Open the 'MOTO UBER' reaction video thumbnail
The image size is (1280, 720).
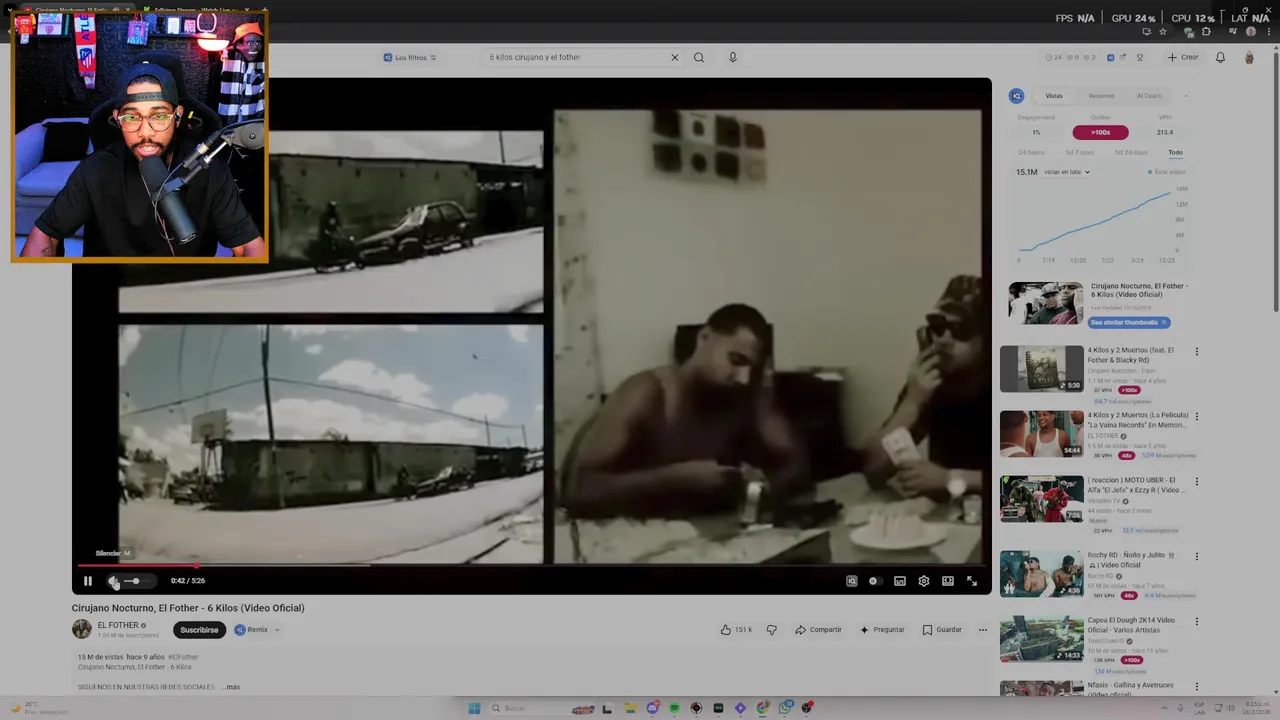pyautogui.click(x=1041, y=499)
